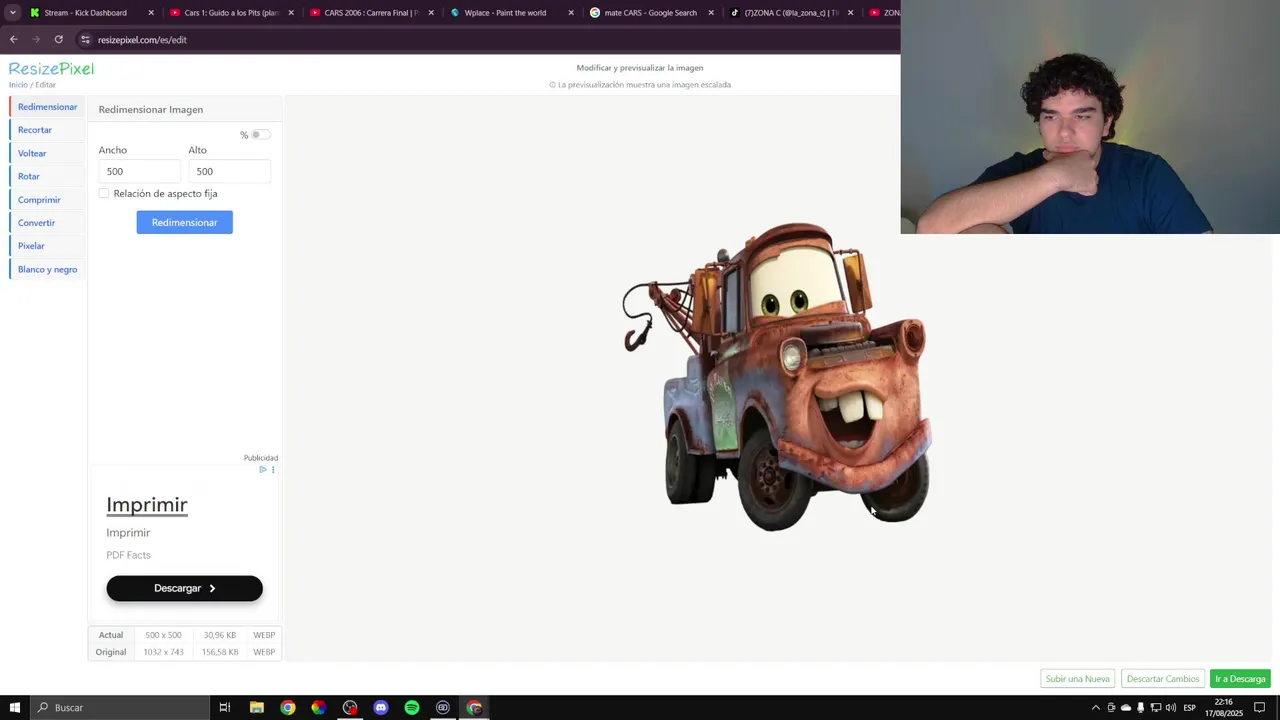Open Google Chrome taskbar icon
The width and height of the screenshot is (1280, 720).
point(287,707)
